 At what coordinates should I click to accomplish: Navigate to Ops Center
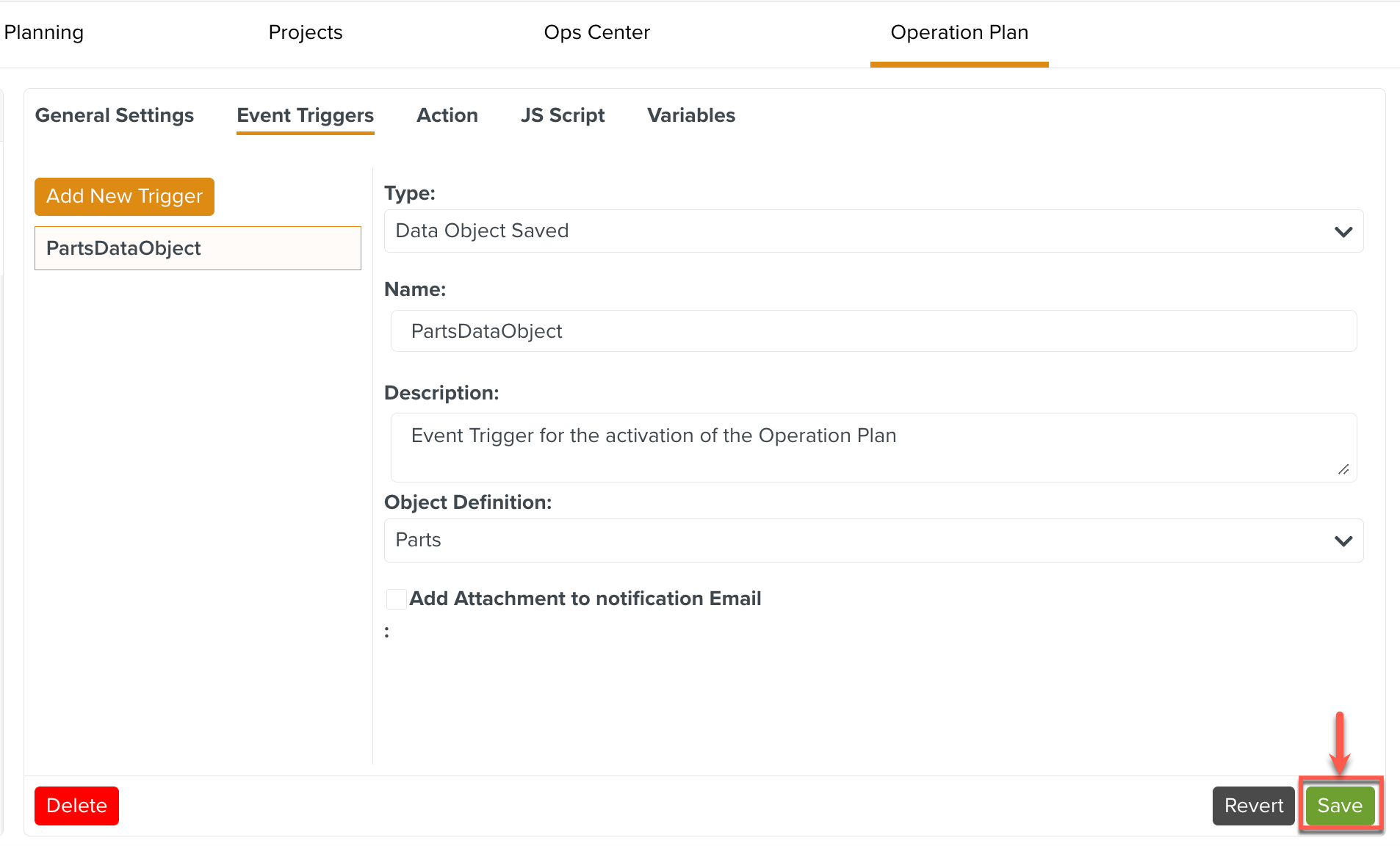(596, 32)
